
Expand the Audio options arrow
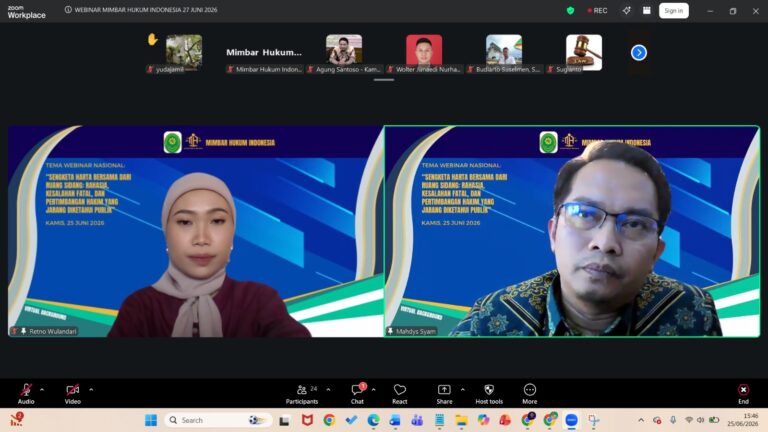click(42, 390)
